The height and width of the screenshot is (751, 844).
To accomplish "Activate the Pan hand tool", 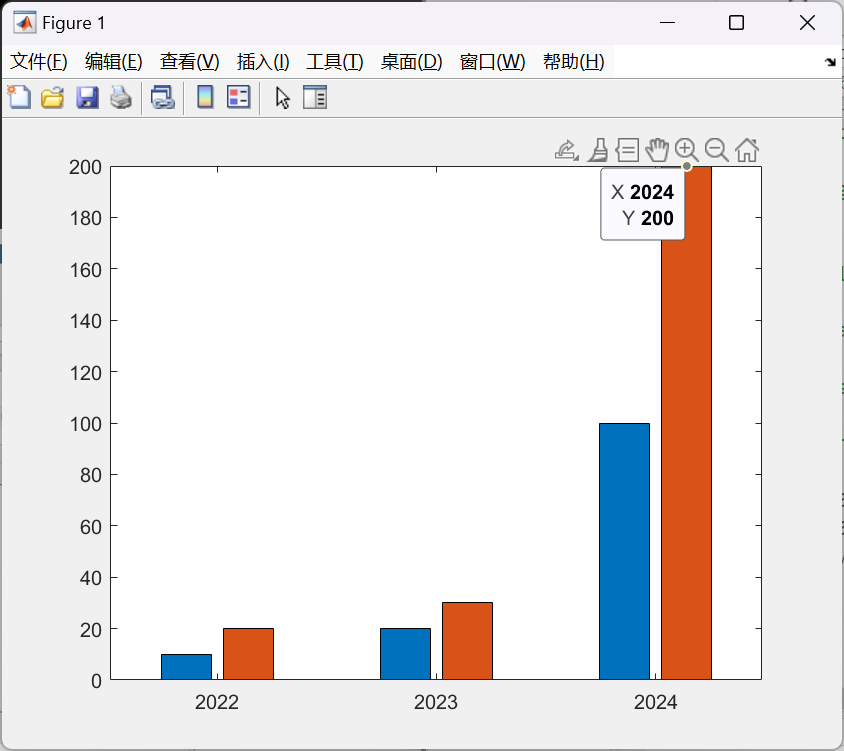I will [656, 151].
